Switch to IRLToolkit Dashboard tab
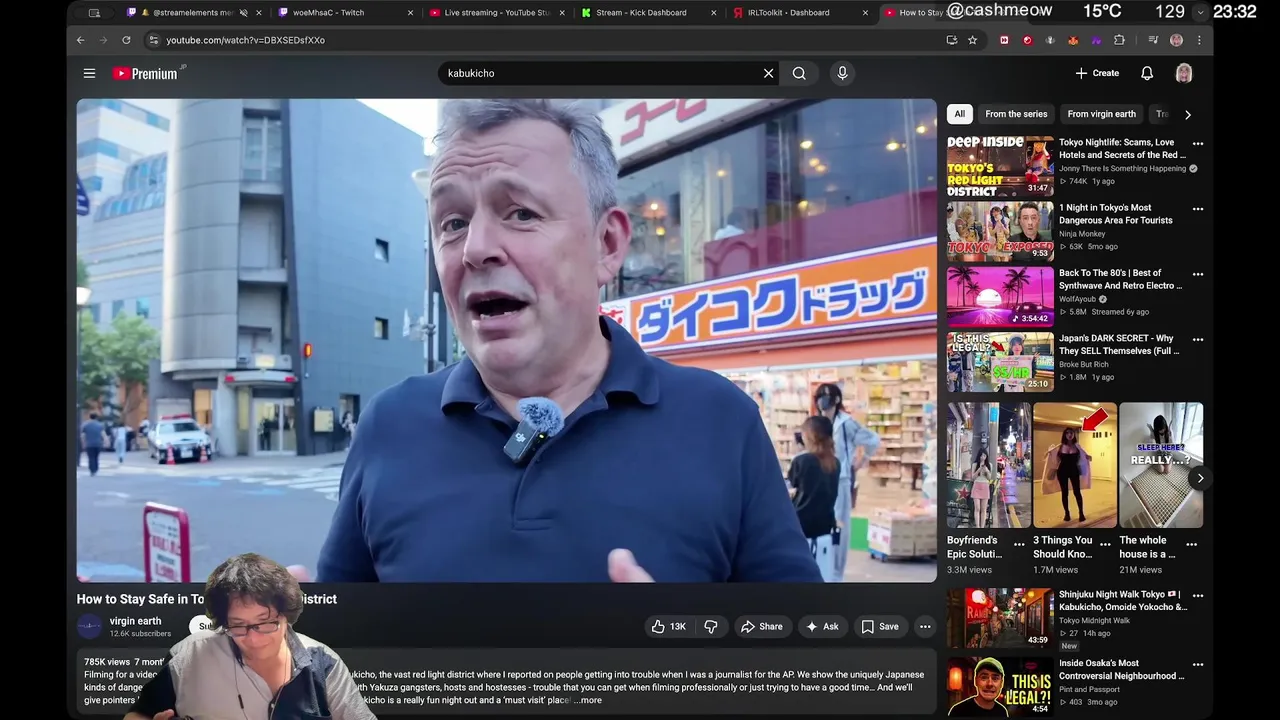The width and height of the screenshot is (1280, 720). [x=801, y=13]
